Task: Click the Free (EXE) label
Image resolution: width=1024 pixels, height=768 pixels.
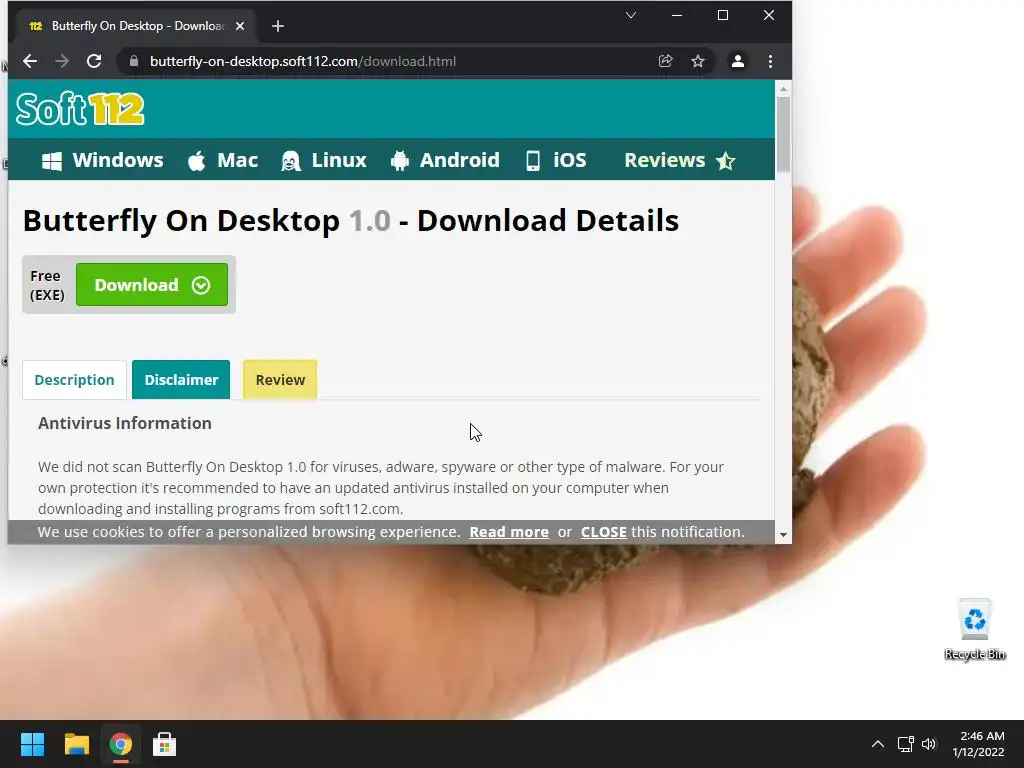Action: coord(47,285)
